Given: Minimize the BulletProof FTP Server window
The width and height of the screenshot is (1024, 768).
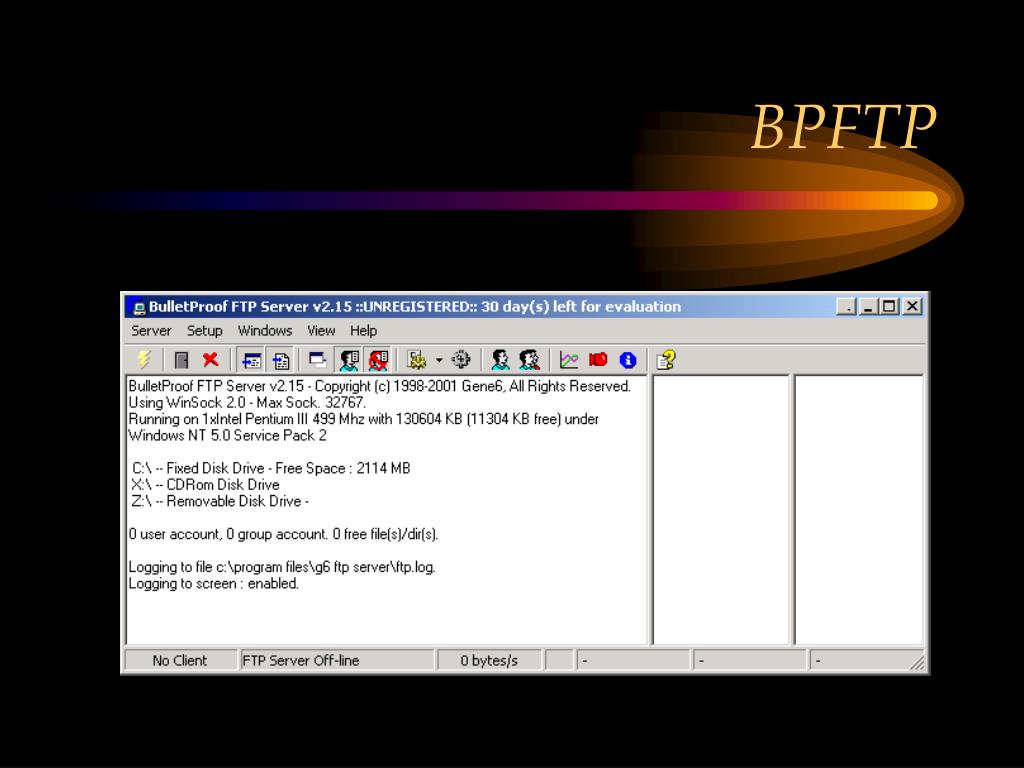Looking at the screenshot, I should (868, 306).
